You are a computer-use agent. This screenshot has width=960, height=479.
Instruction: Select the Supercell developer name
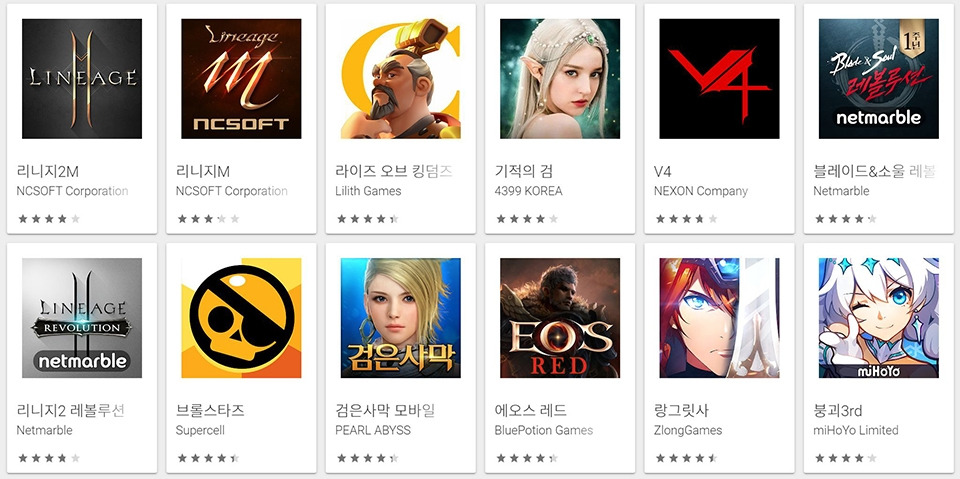point(200,431)
